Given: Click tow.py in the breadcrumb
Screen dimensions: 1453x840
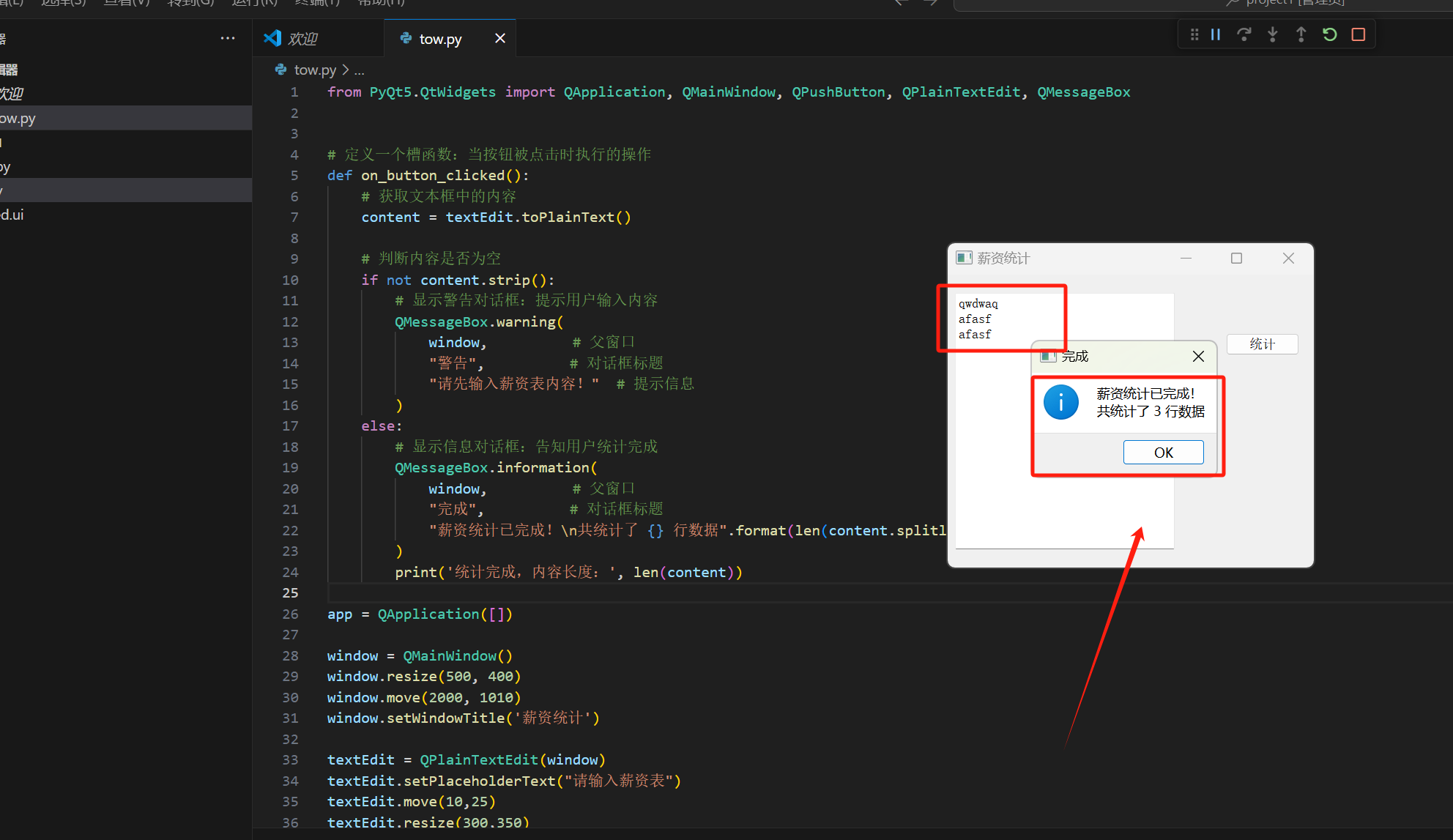Looking at the screenshot, I should pyautogui.click(x=315, y=70).
